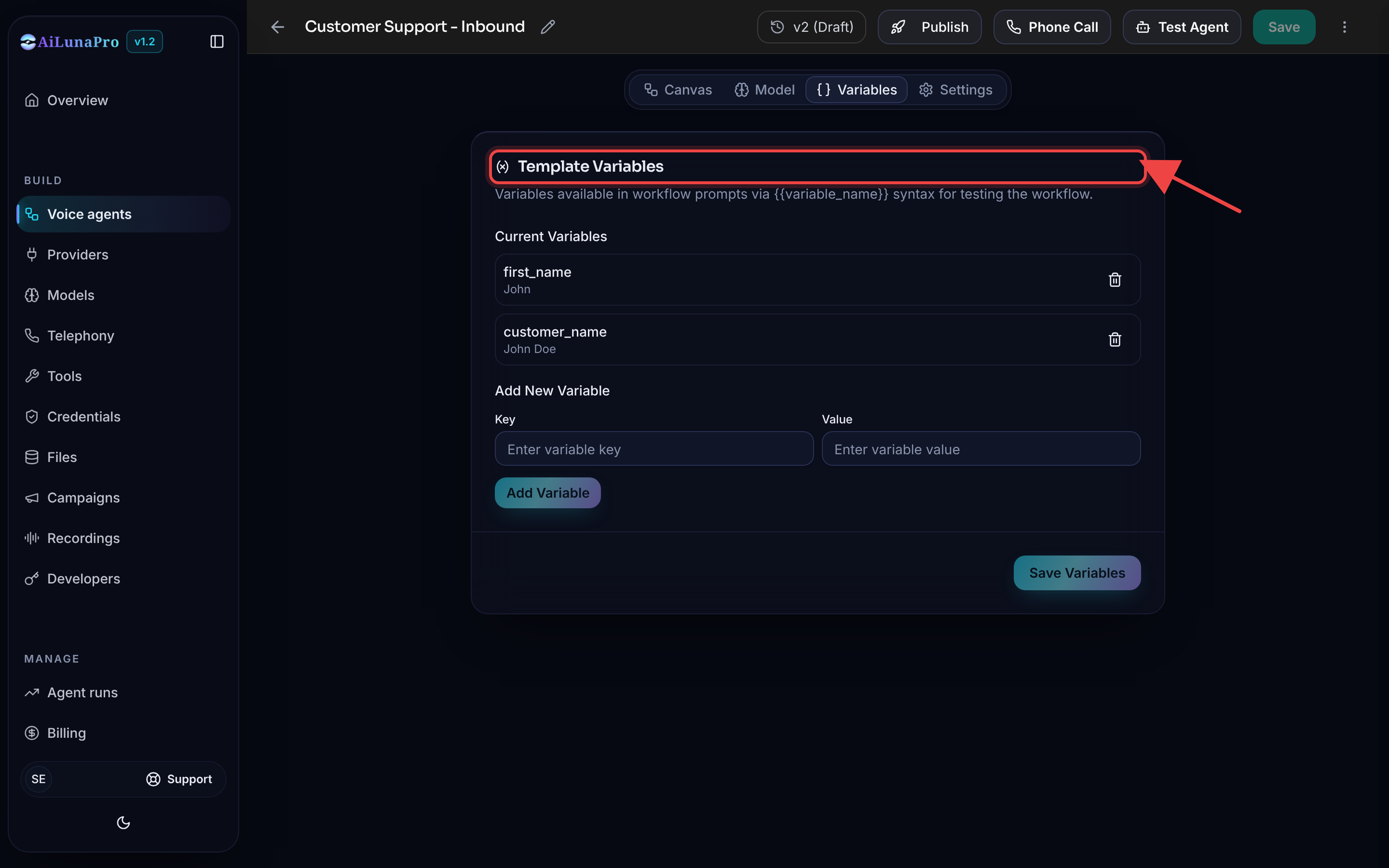The height and width of the screenshot is (868, 1389).
Task: Click the v1.2 version badge
Action: tap(145, 42)
